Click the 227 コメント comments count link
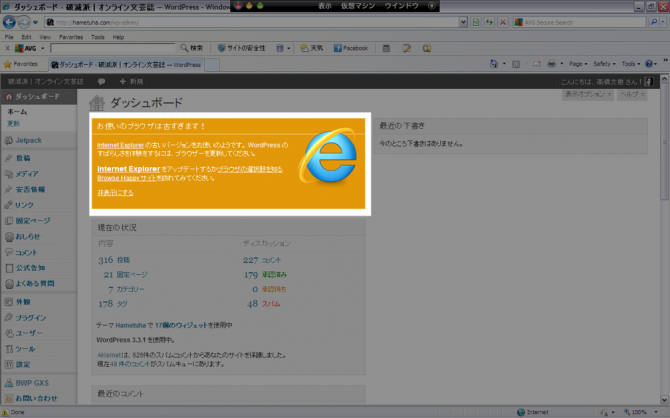 pos(262,260)
